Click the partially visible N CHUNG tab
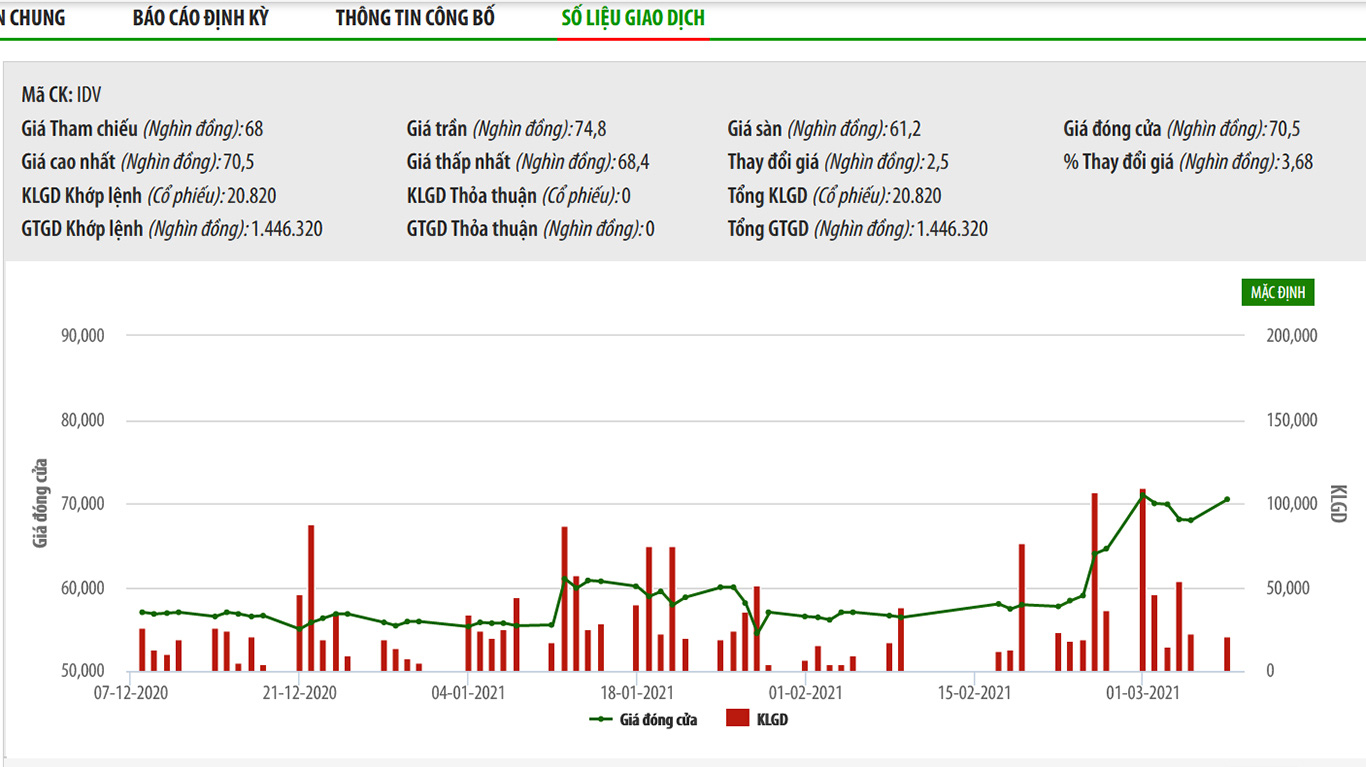Image resolution: width=1366 pixels, height=767 pixels. tap(33, 18)
